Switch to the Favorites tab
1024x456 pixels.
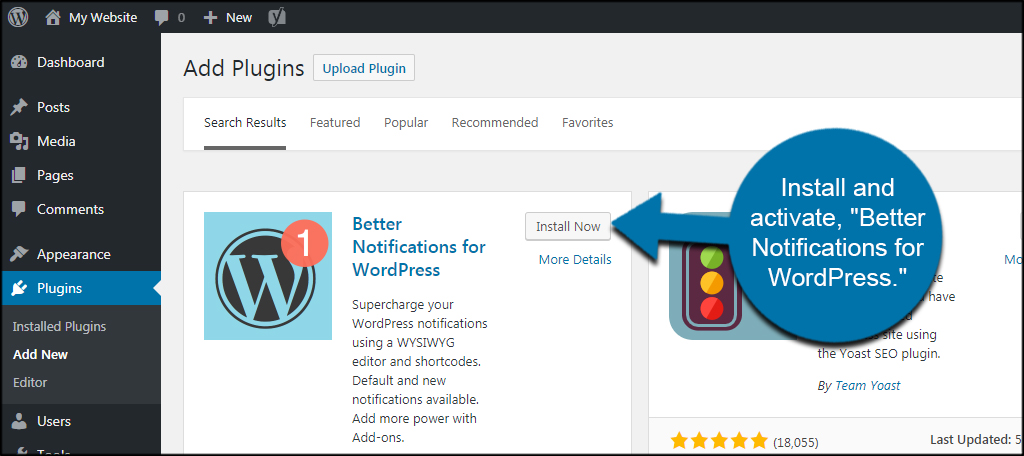[x=588, y=123]
